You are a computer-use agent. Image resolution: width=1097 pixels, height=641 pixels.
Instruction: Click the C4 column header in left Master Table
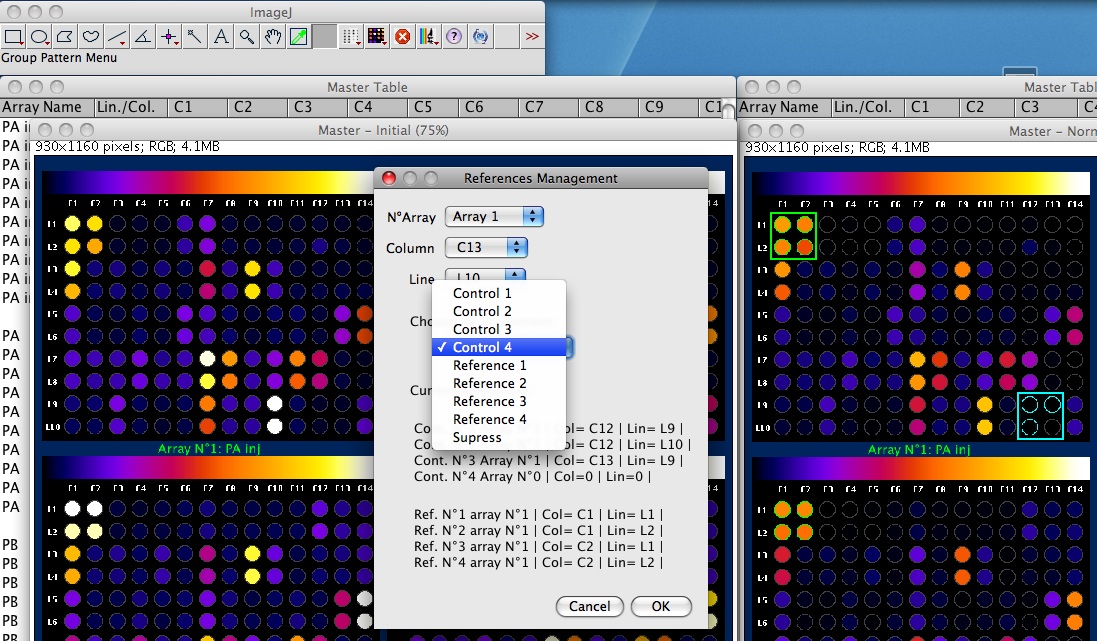(377, 107)
